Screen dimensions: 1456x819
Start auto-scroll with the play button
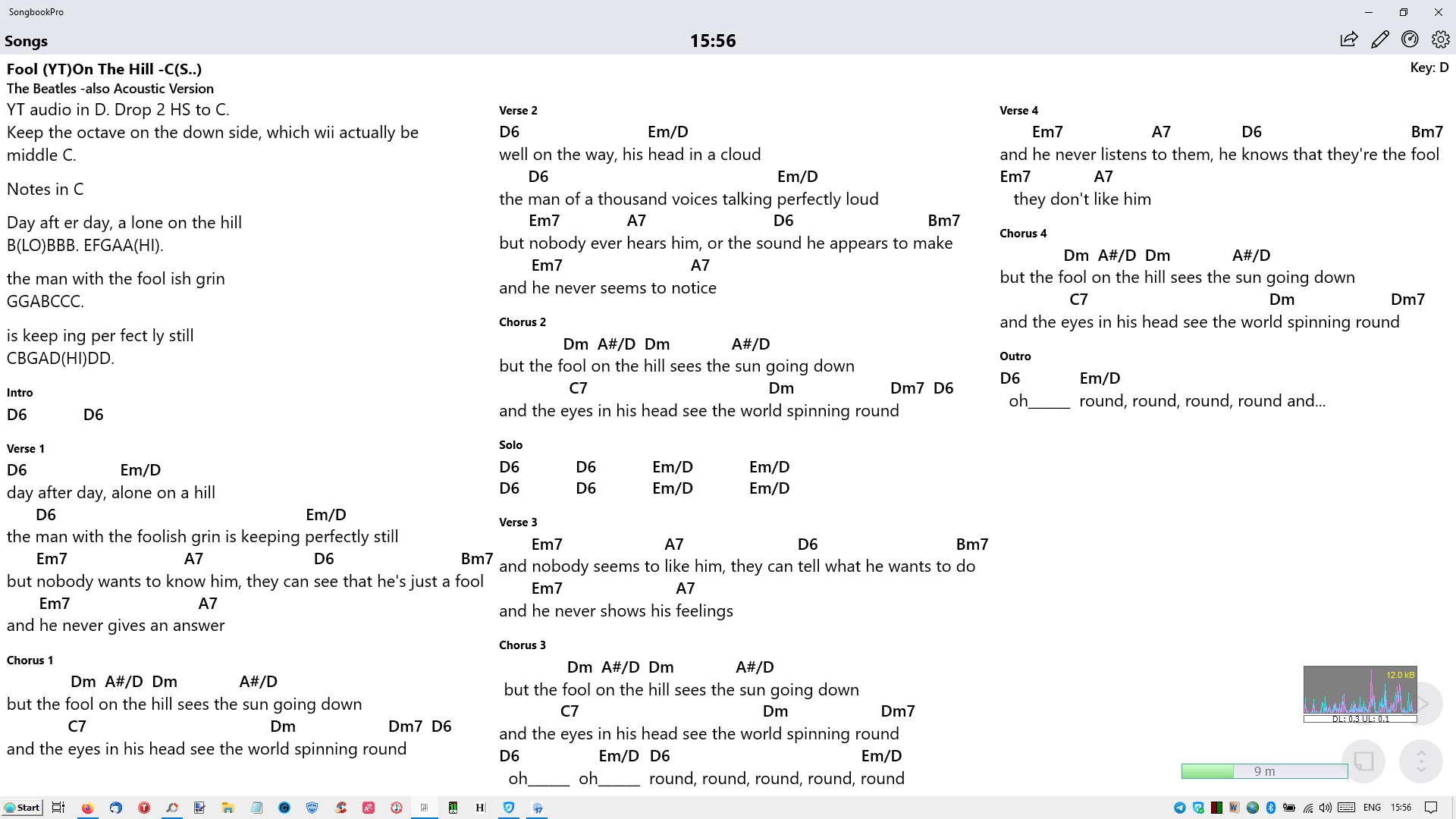point(1426,704)
